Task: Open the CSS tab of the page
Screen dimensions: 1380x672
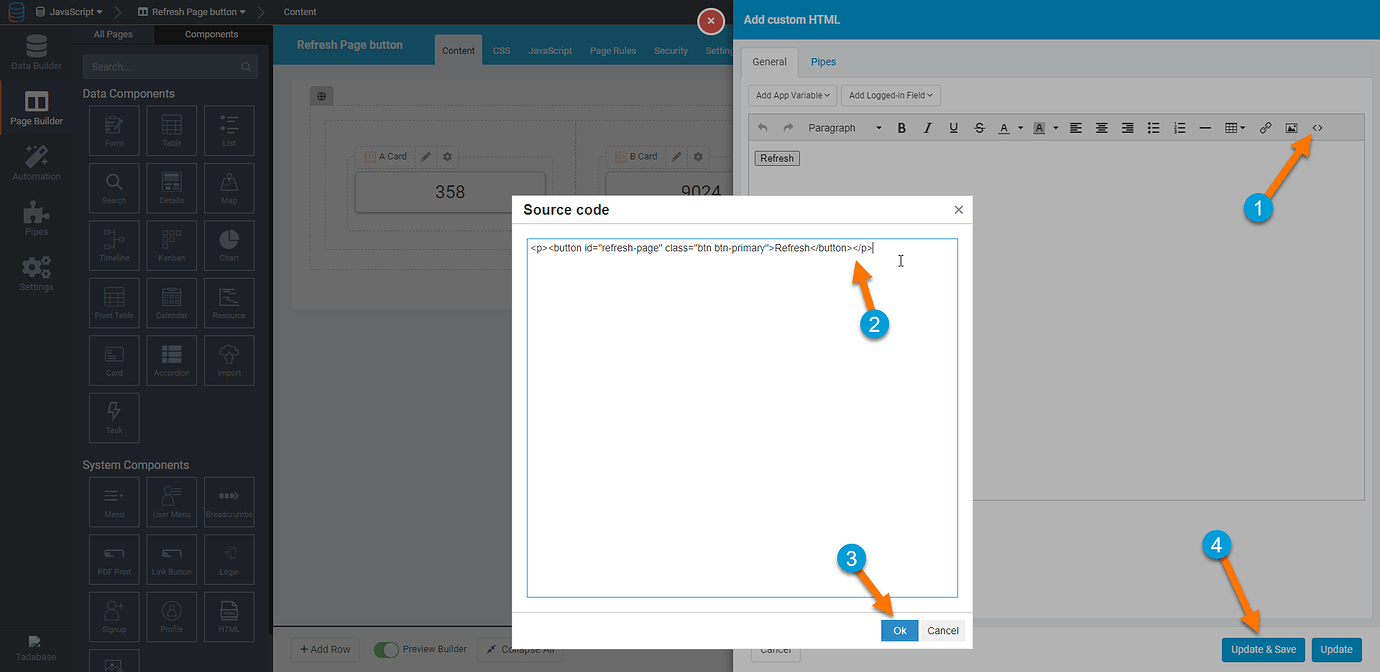Action: [502, 51]
